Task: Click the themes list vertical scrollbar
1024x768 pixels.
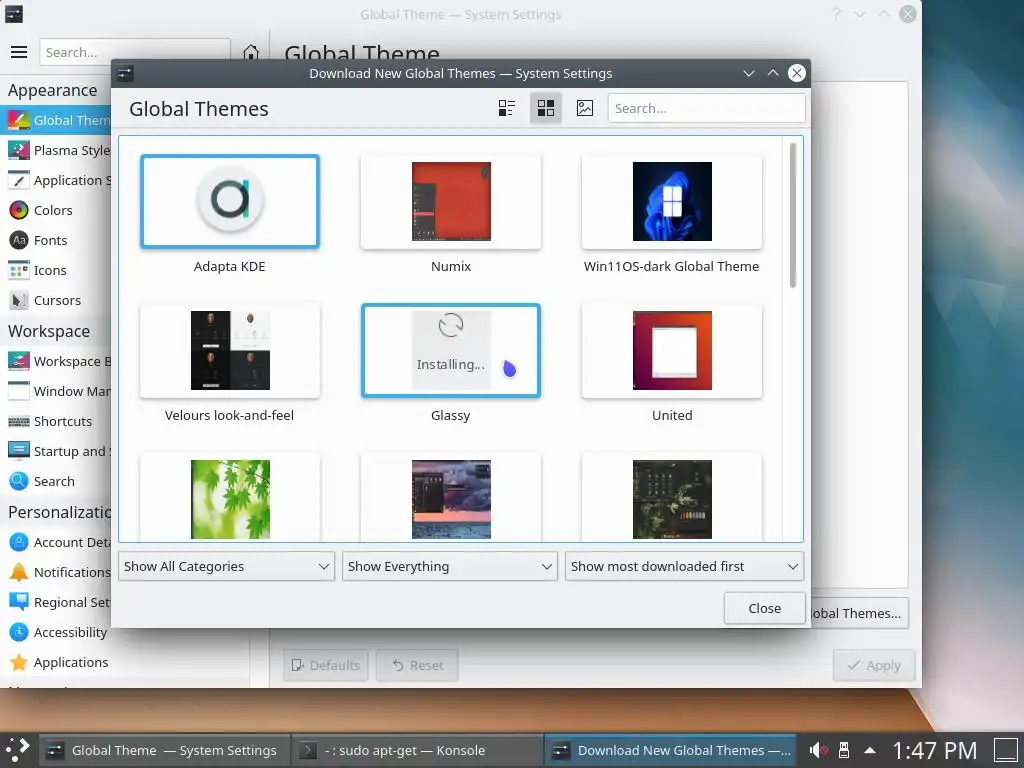Action: [x=793, y=216]
